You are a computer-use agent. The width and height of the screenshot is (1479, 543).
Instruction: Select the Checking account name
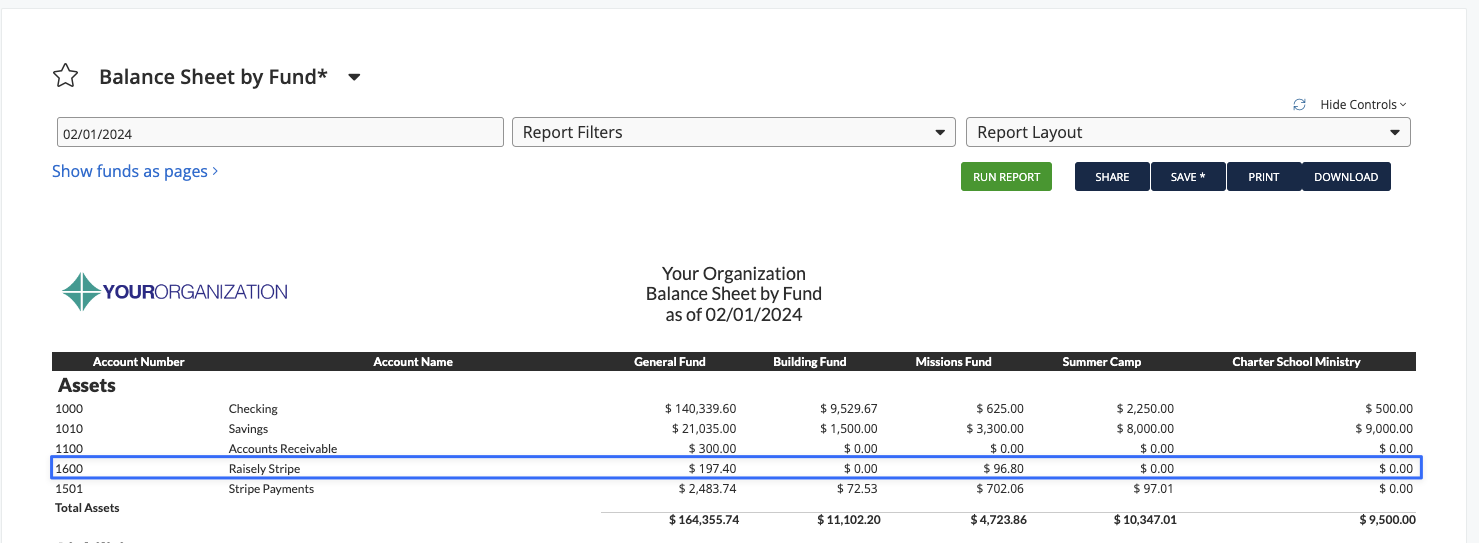point(253,409)
